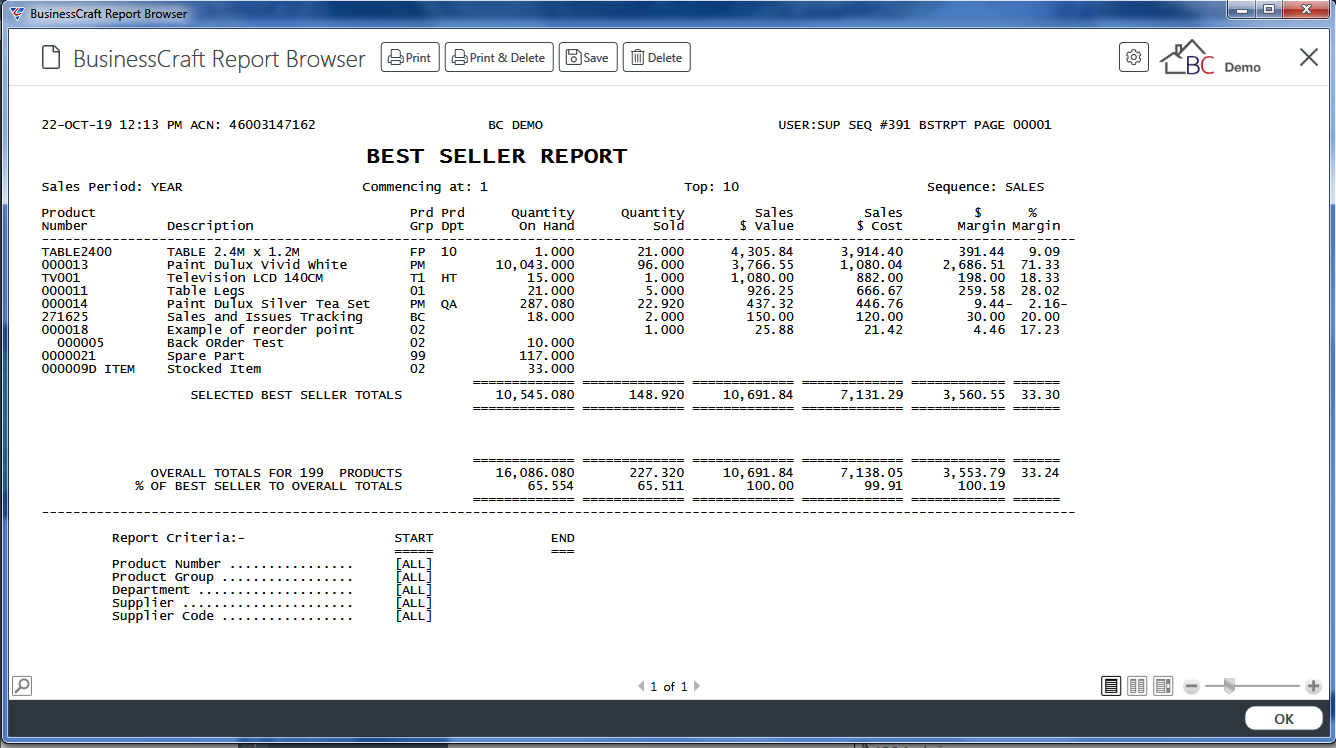1336x748 pixels.
Task: Click 000009D ITEM product number
Action: [88, 369]
